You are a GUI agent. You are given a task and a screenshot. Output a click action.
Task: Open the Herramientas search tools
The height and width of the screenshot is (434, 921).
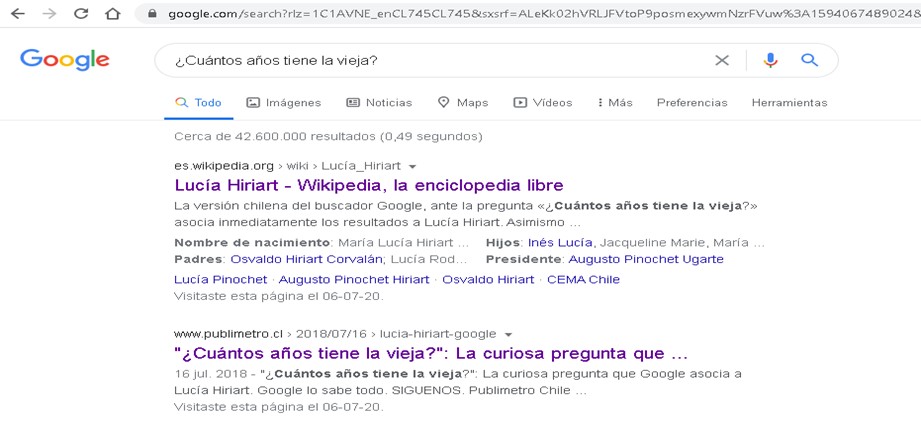(x=789, y=102)
